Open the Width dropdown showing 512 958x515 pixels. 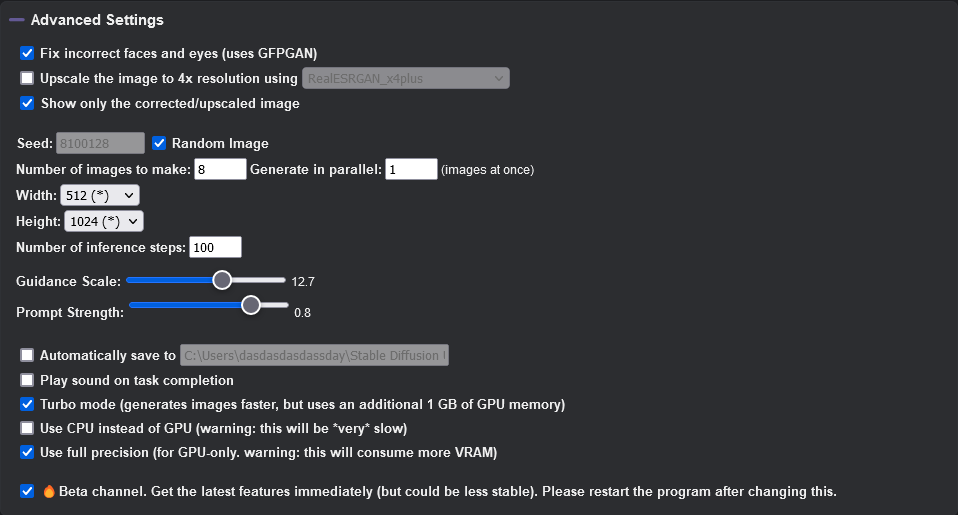tap(100, 195)
